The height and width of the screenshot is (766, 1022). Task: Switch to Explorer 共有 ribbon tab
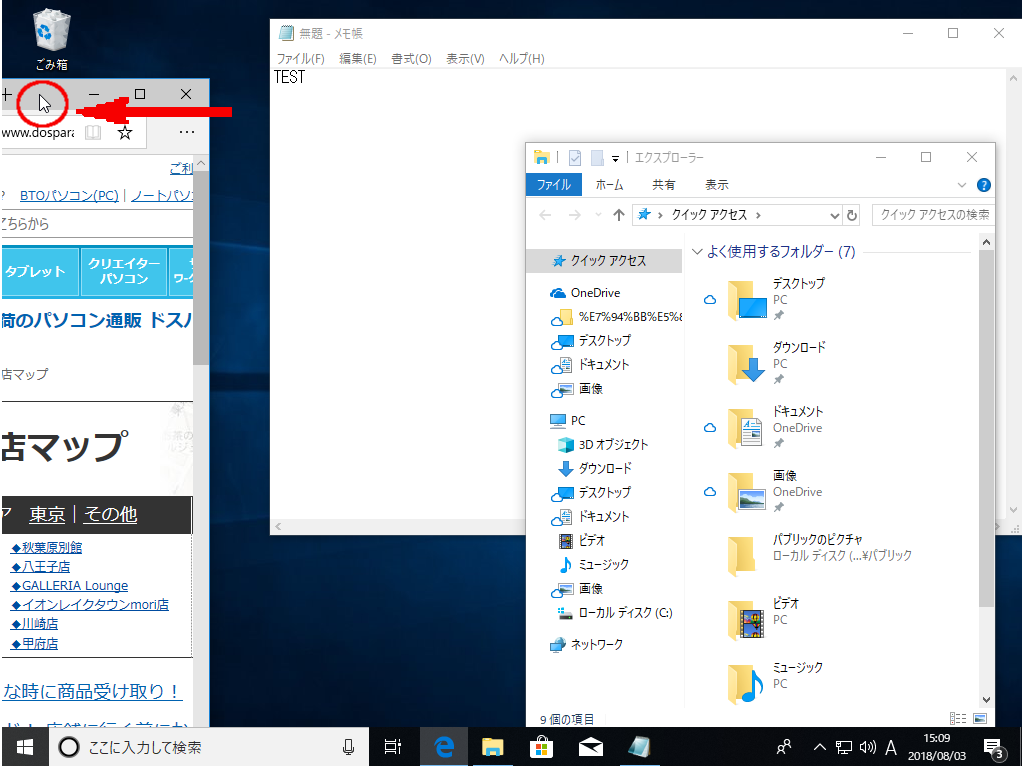[664, 185]
